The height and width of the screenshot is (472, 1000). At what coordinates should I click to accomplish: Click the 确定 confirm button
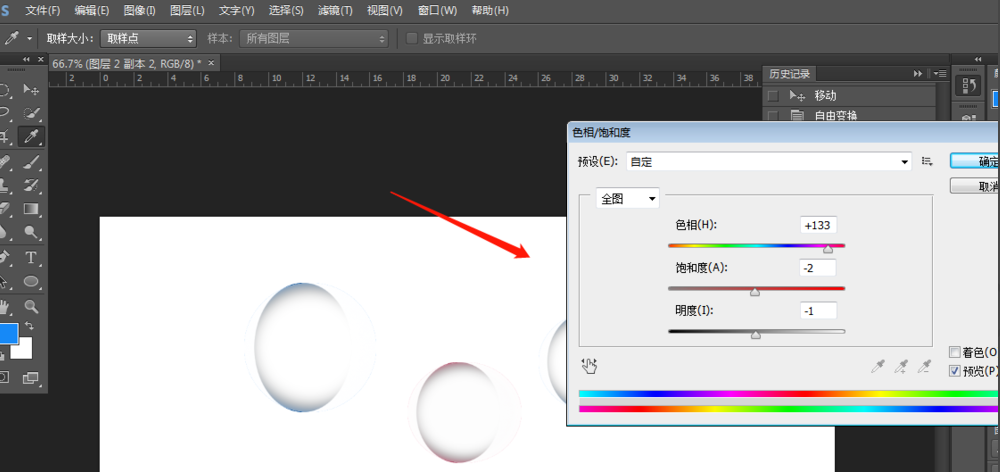[x=975, y=161]
